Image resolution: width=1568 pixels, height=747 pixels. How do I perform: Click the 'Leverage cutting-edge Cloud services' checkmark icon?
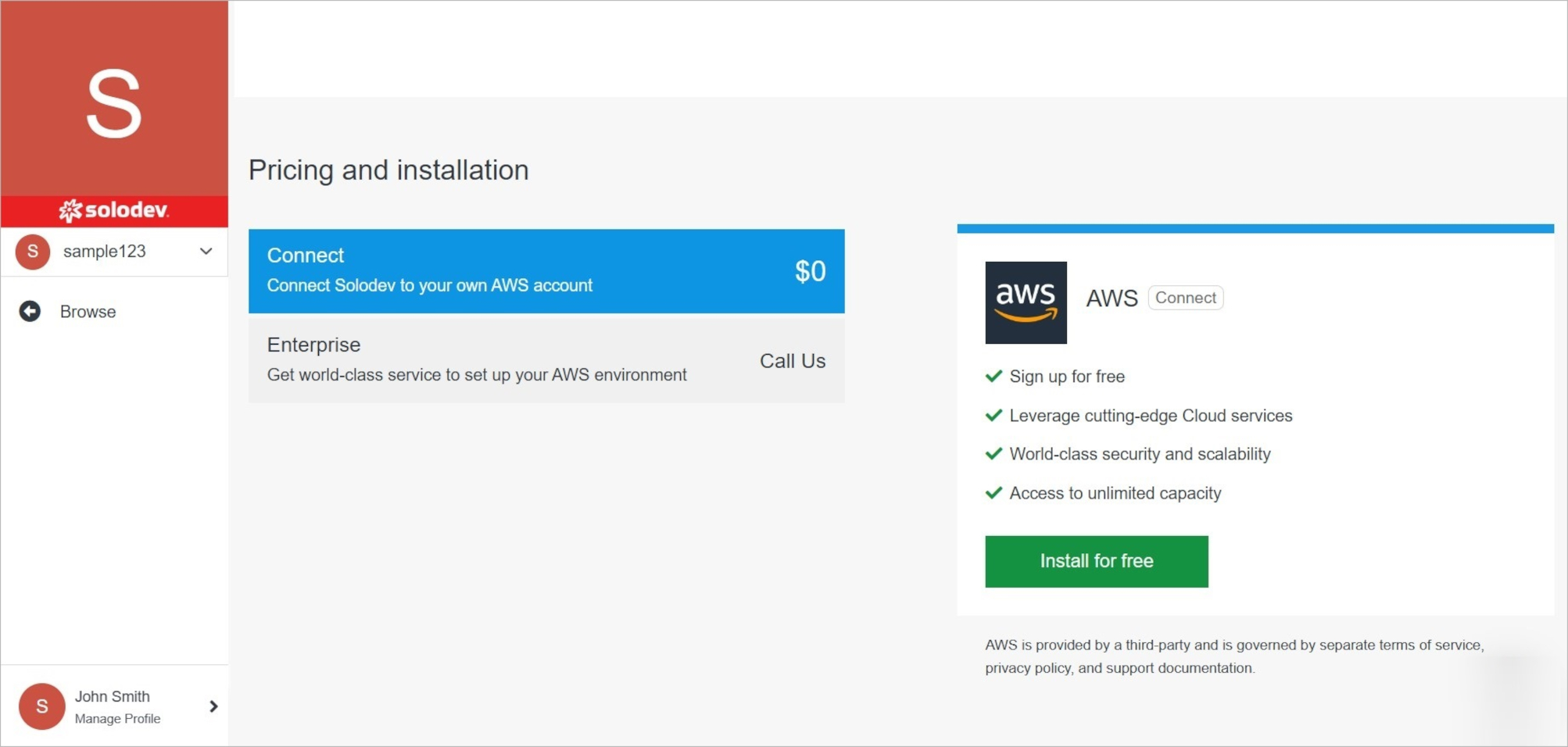tap(993, 415)
